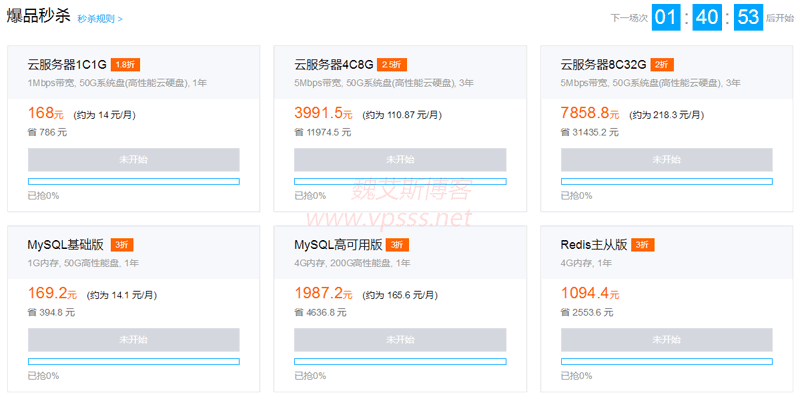The width and height of the screenshot is (800, 401).
Task: Click the 省 4636.8 元 savings text
Action: tap(320, 313)
